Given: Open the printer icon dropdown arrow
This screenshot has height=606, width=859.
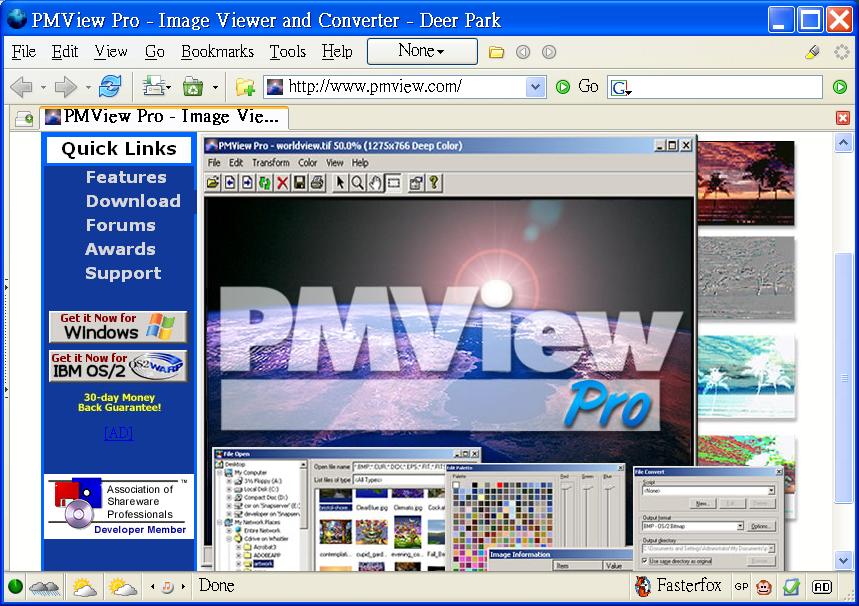Looking at the screenshot, I should point(169,87).
